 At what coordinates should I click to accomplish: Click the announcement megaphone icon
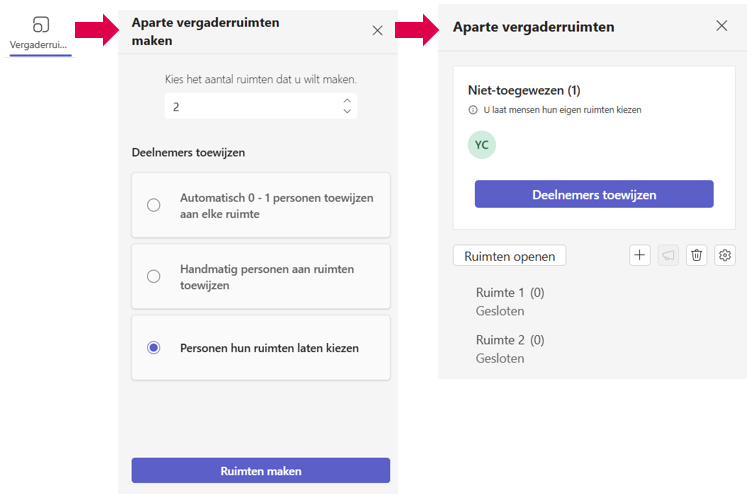(668, 255)
